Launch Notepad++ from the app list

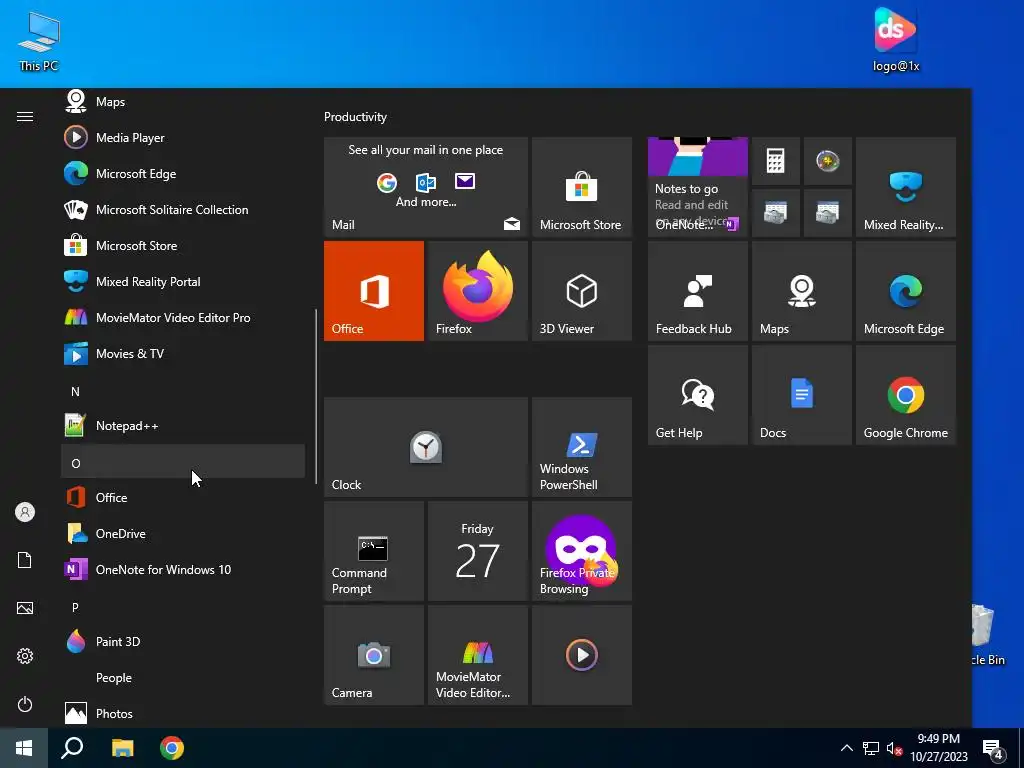coord(183,426)
